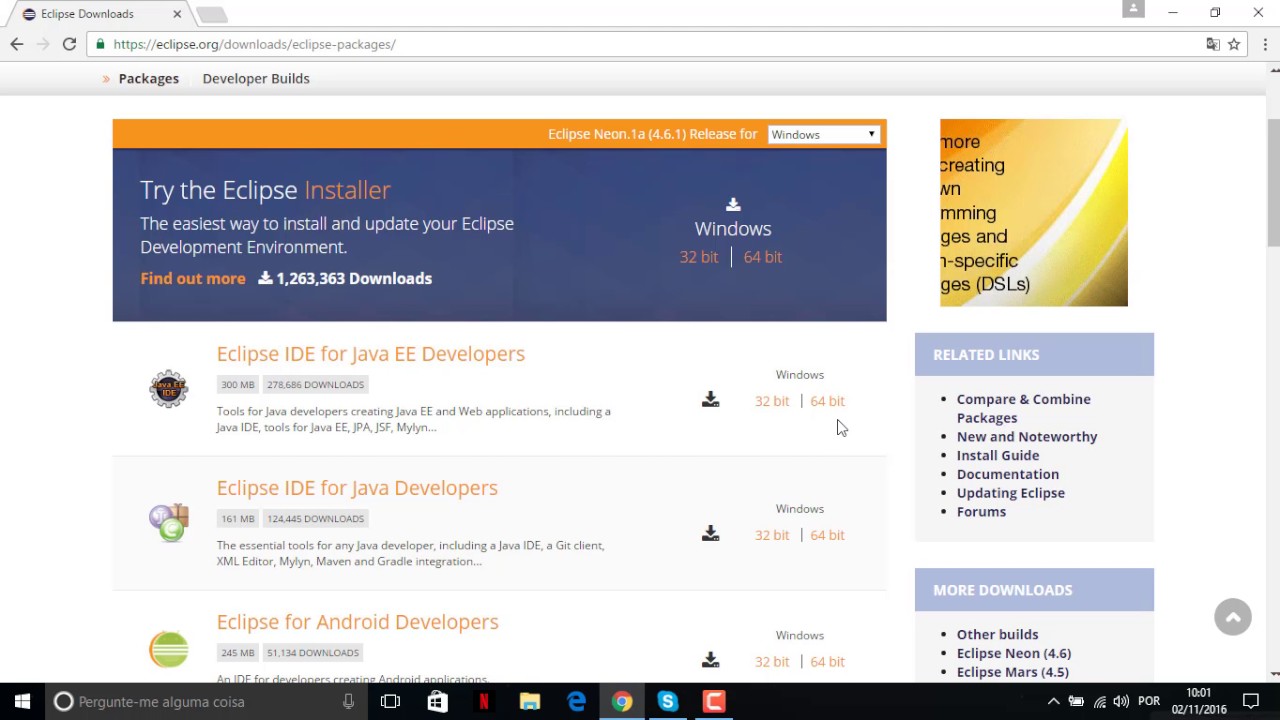This screenshot has height=720, width=1280.
Task: Show hidden system tray icons
Action: 1053,701
